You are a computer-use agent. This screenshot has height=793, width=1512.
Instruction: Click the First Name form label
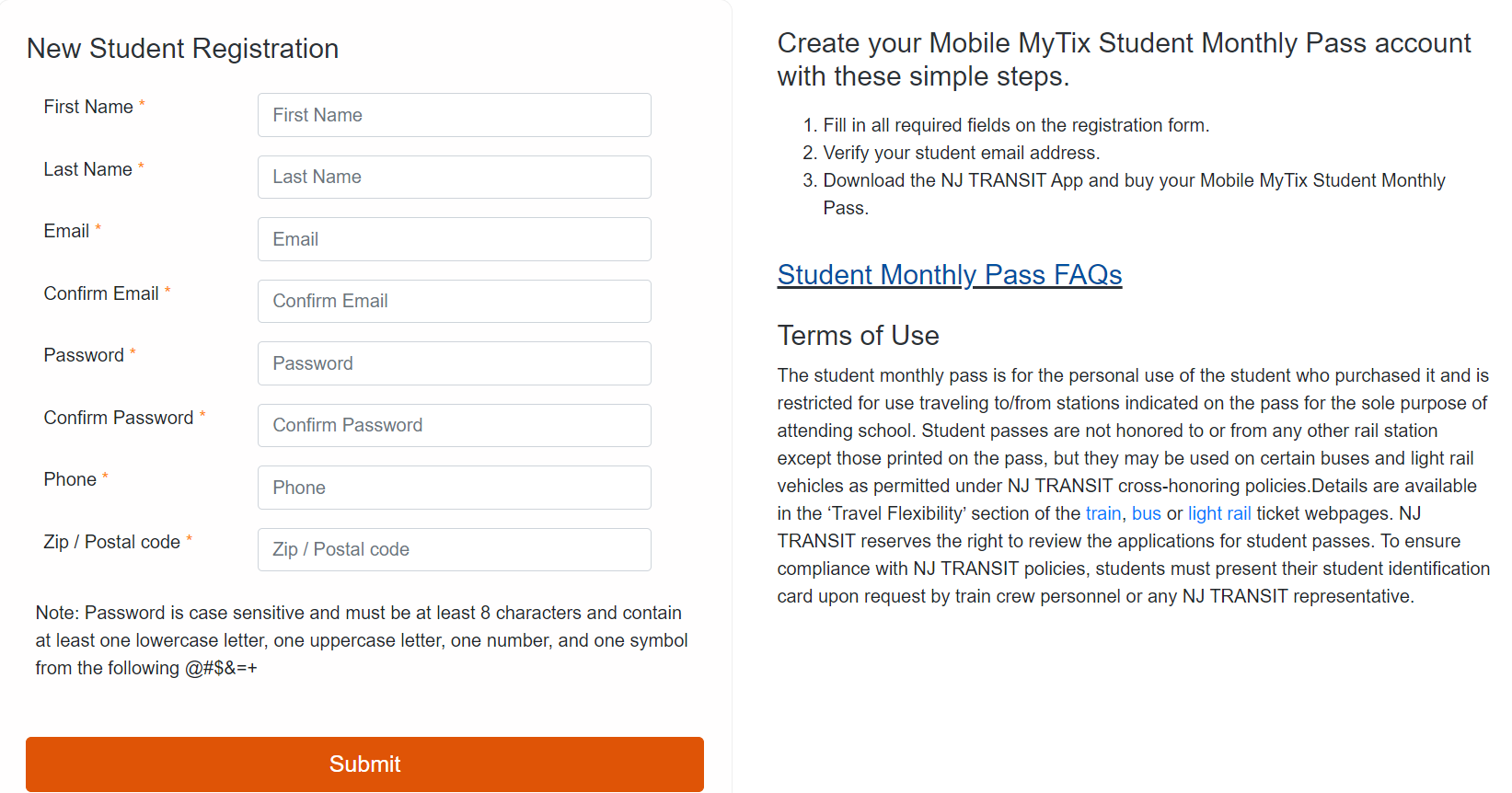[x=88, y=107]
